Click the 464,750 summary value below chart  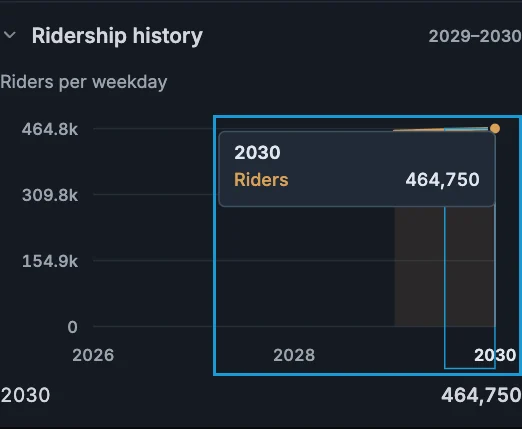(481, 396)
